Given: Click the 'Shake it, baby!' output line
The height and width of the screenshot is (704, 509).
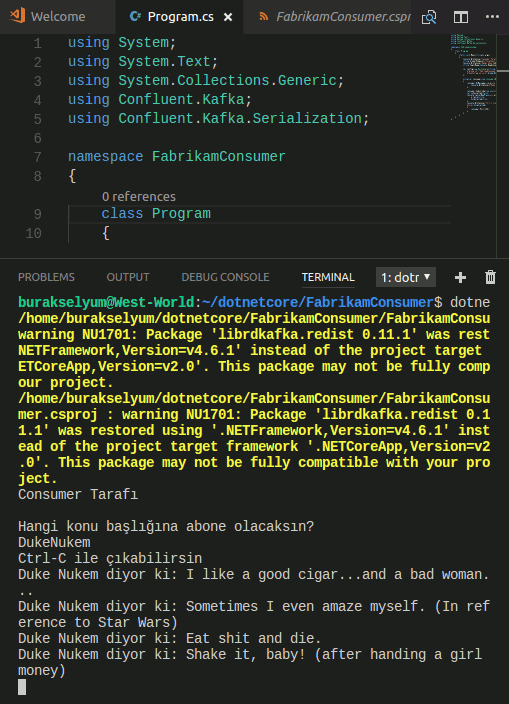Looking at the screenshot, I should 250,655.
